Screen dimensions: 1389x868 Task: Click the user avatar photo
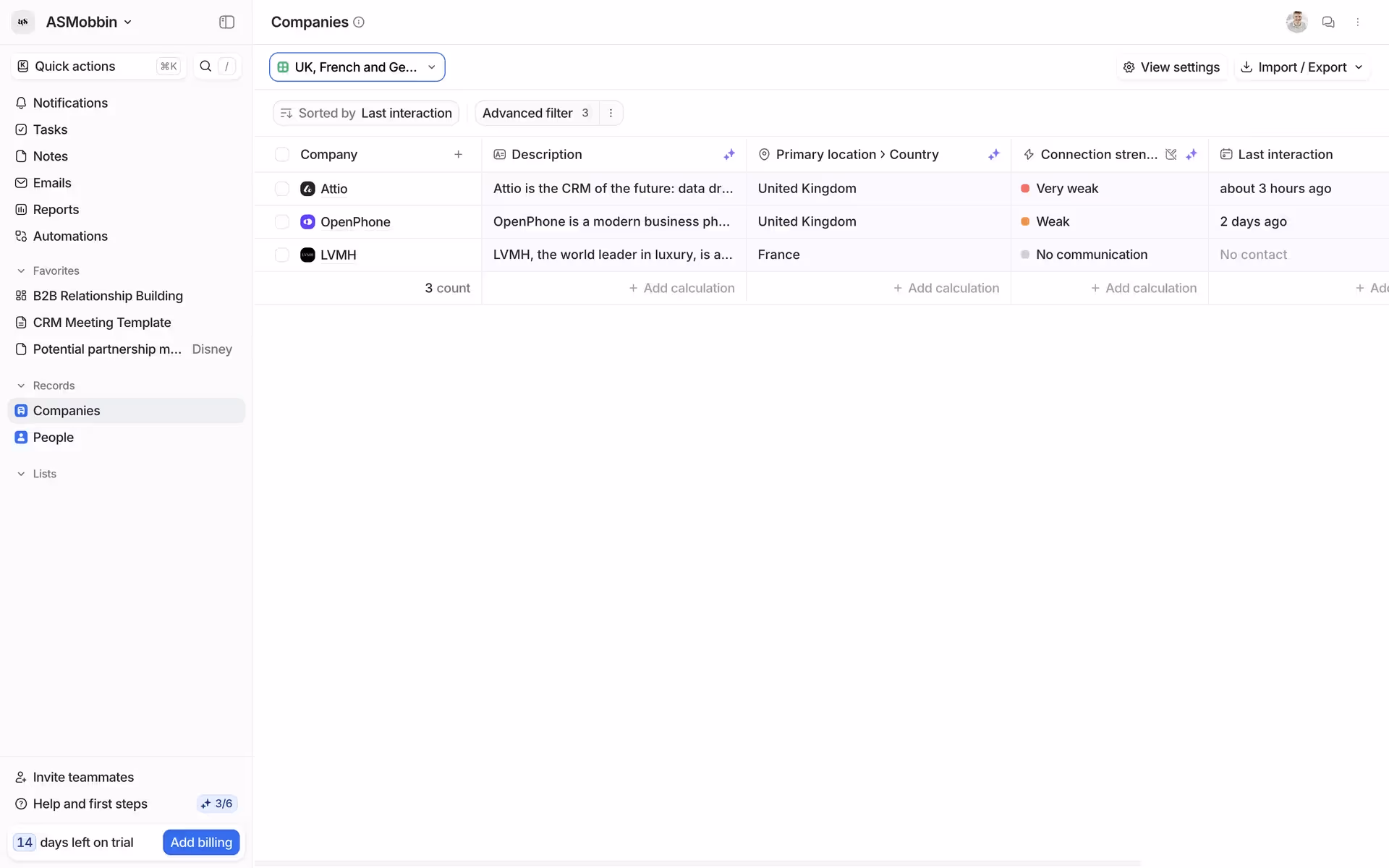(1296, 22)
